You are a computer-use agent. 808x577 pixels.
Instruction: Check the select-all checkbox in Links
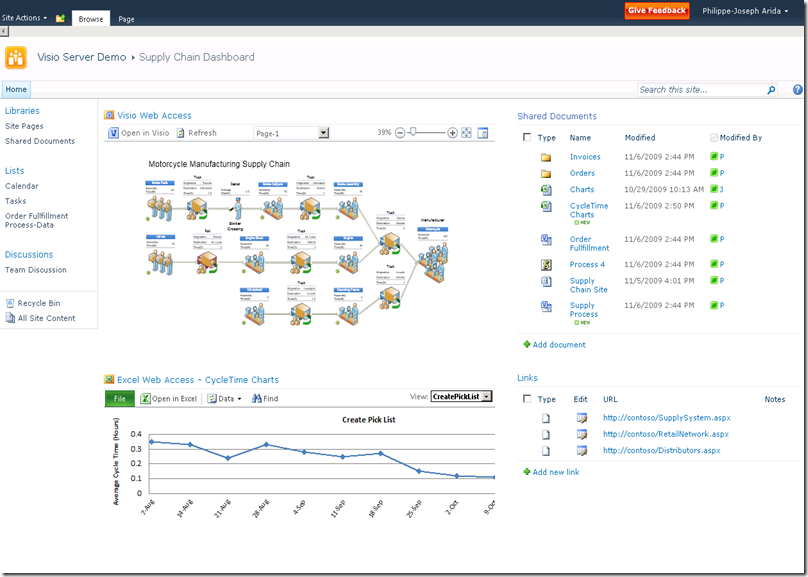tap(527, 399)
